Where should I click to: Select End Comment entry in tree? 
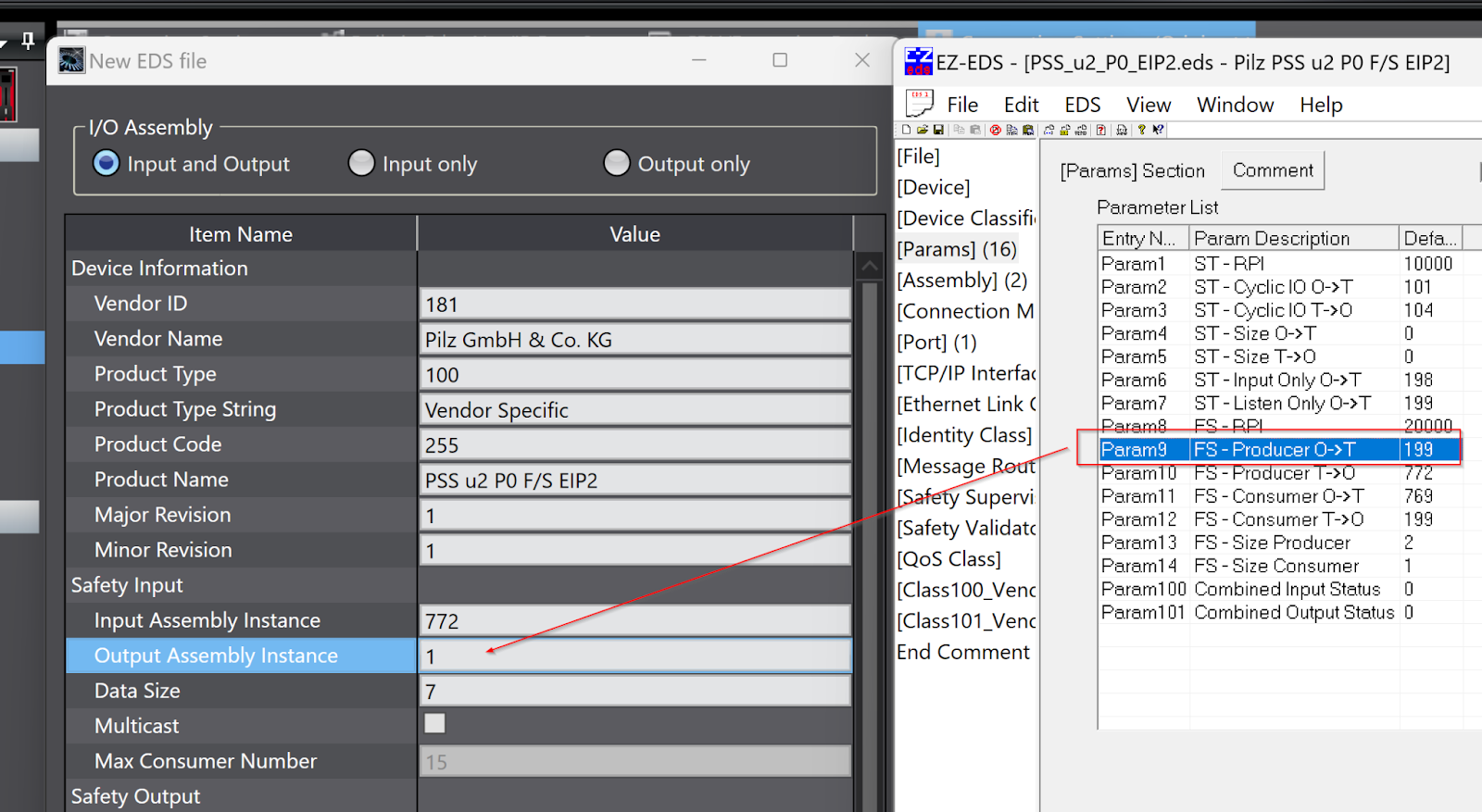pos(963,652)
